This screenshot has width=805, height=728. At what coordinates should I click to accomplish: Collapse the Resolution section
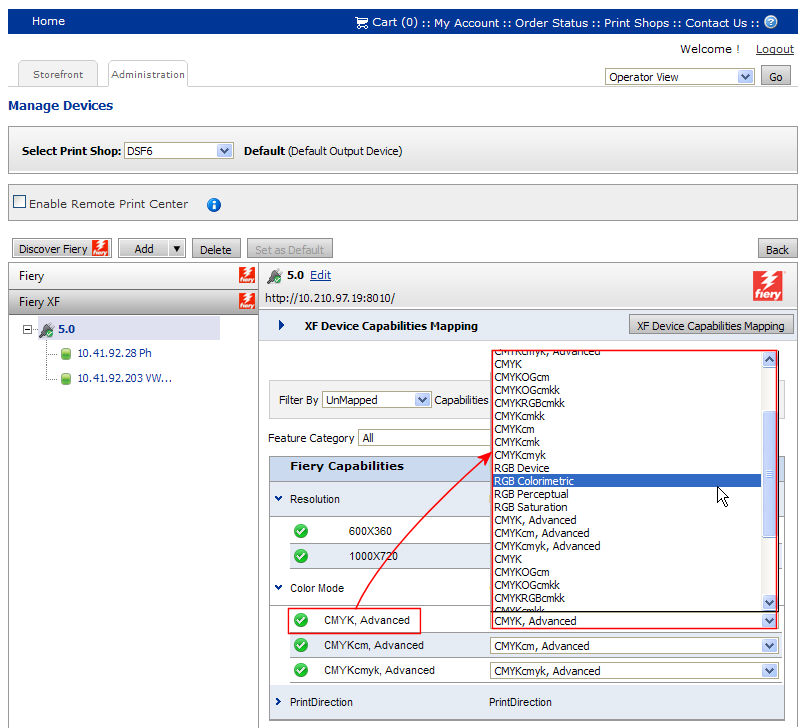278,499
